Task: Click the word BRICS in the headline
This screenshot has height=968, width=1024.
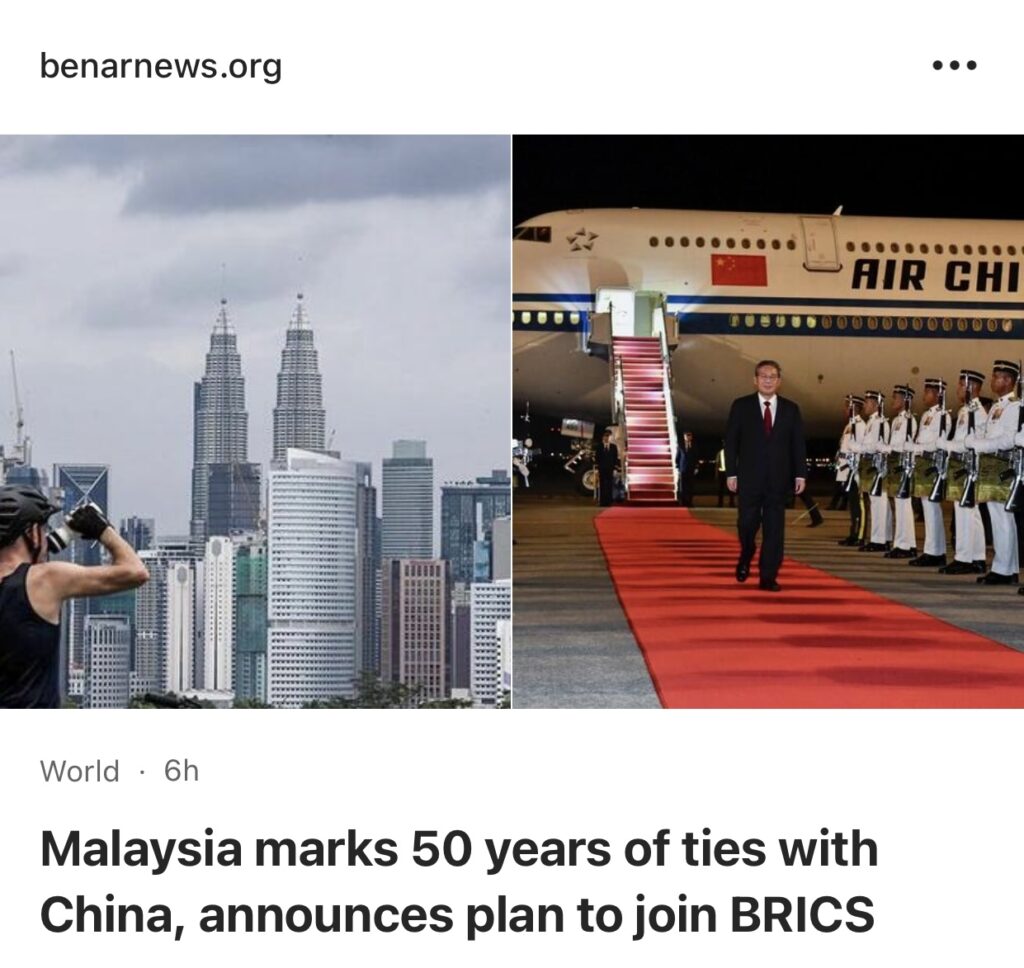Action: click(801, 913)
